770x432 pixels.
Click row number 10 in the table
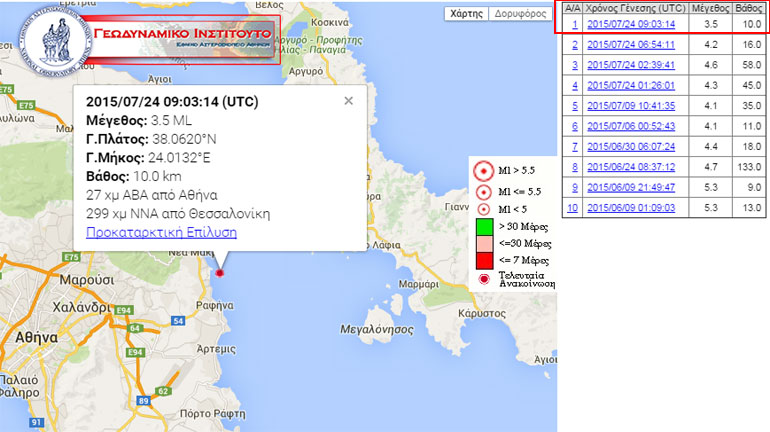tap(572, 208)
